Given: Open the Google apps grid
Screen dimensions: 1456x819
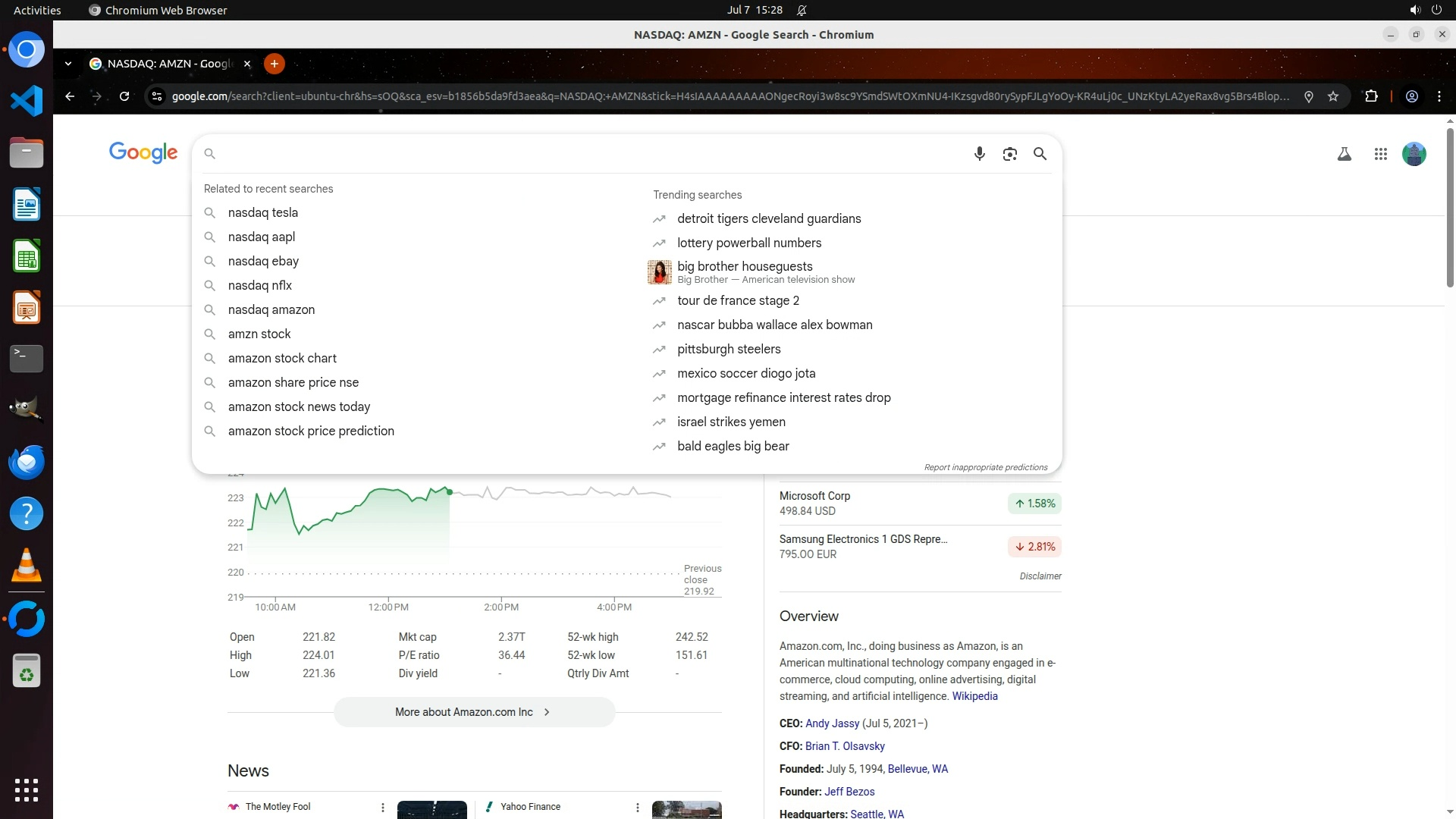Looking at the screenshot, I should point(1380,154).
